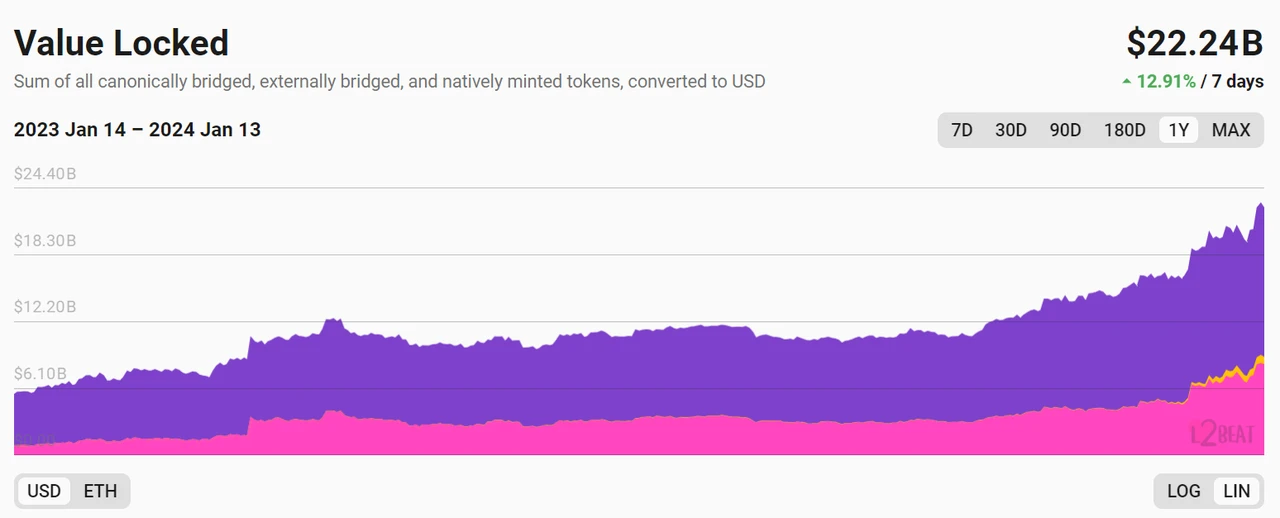Click the active 1Y range button
This screenshot has height=518, width=1280.
[1179, 130]
